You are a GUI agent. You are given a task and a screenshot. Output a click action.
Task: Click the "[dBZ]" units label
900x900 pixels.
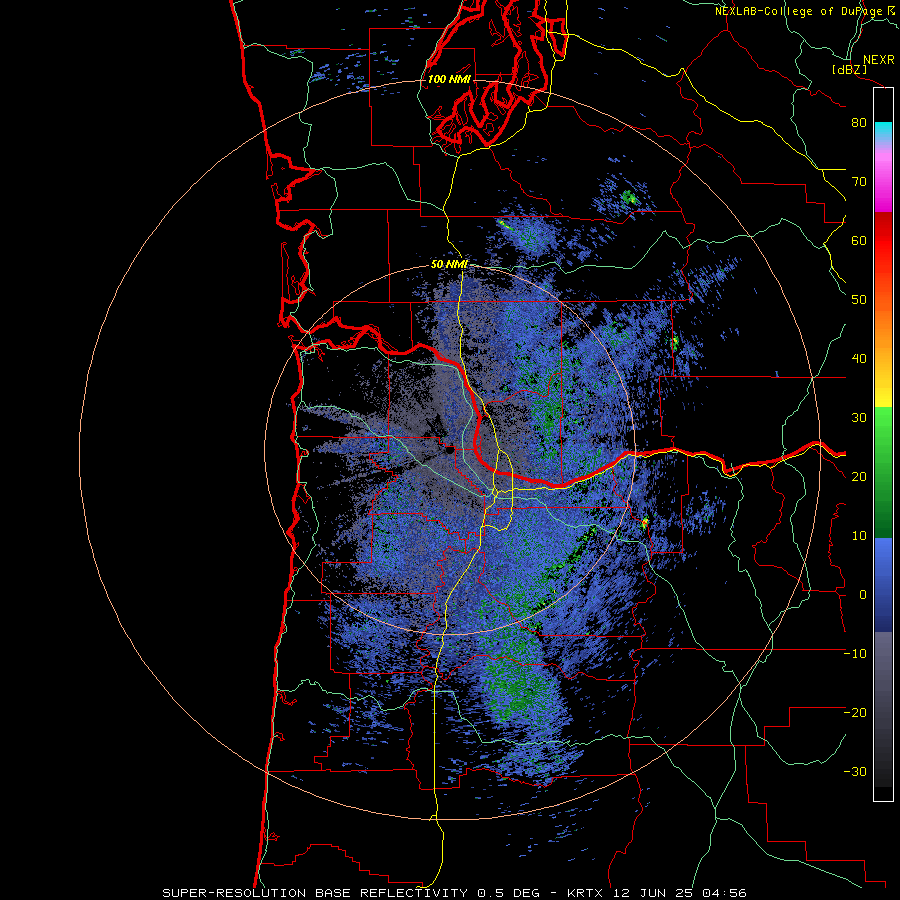pos(849,70)
